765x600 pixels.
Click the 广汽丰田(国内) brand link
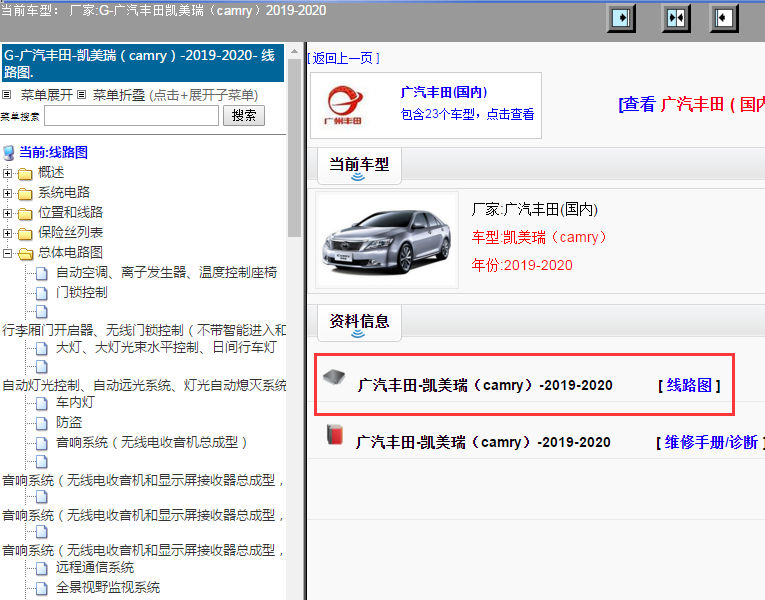pyautogui.click(x=443, y=92)
